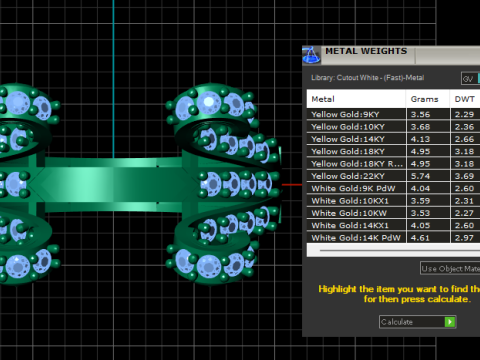
Task: Select the White Gold:14K PdW row
Action: [x=393, y=238]
